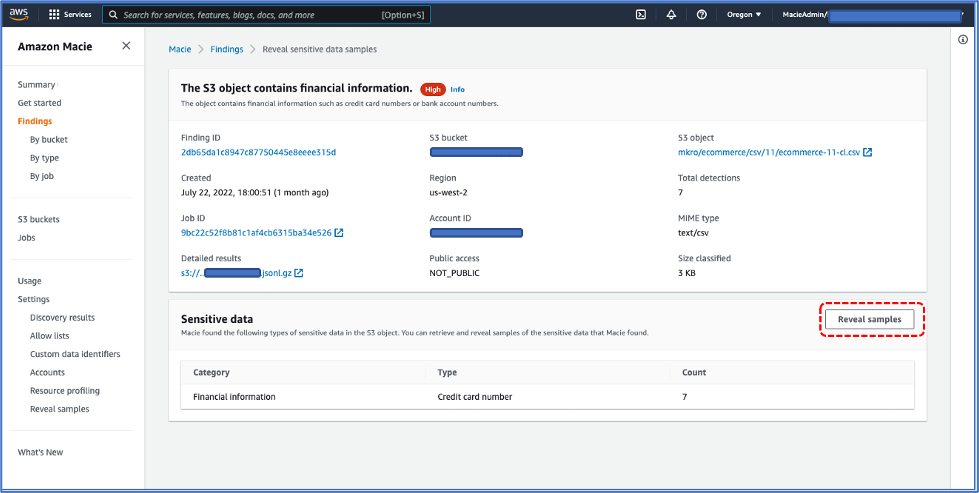The image size is (979, 493).
Task: Select the Financial information cell
Action: tap(234, 397)
